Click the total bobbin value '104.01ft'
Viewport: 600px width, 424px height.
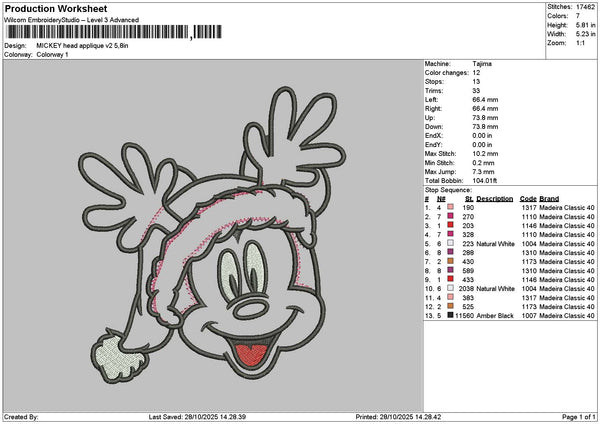click(x=484, y=181)
